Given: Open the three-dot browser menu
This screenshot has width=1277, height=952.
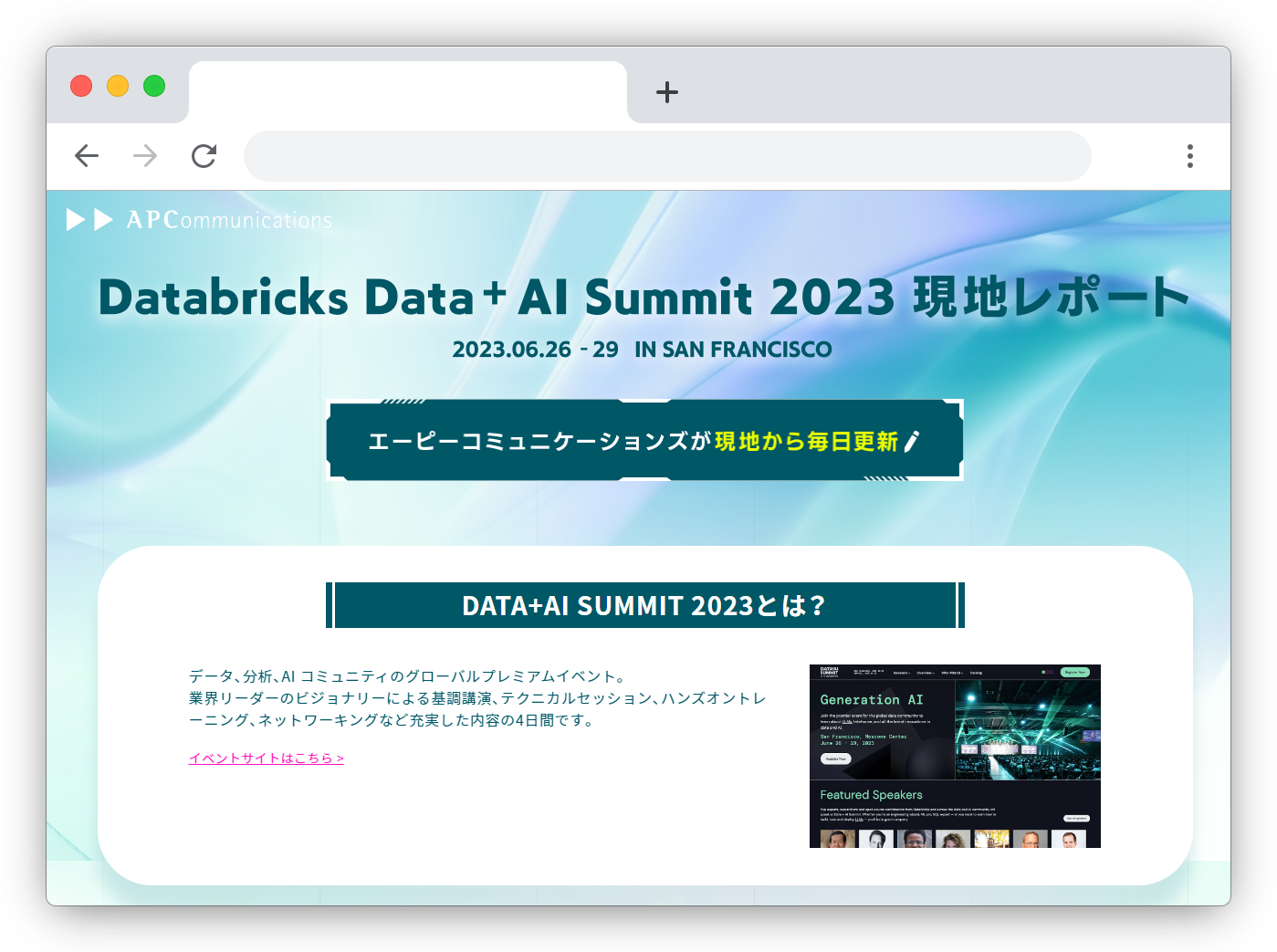Looking at the screenshot, I should click(x=1189, y=156).
